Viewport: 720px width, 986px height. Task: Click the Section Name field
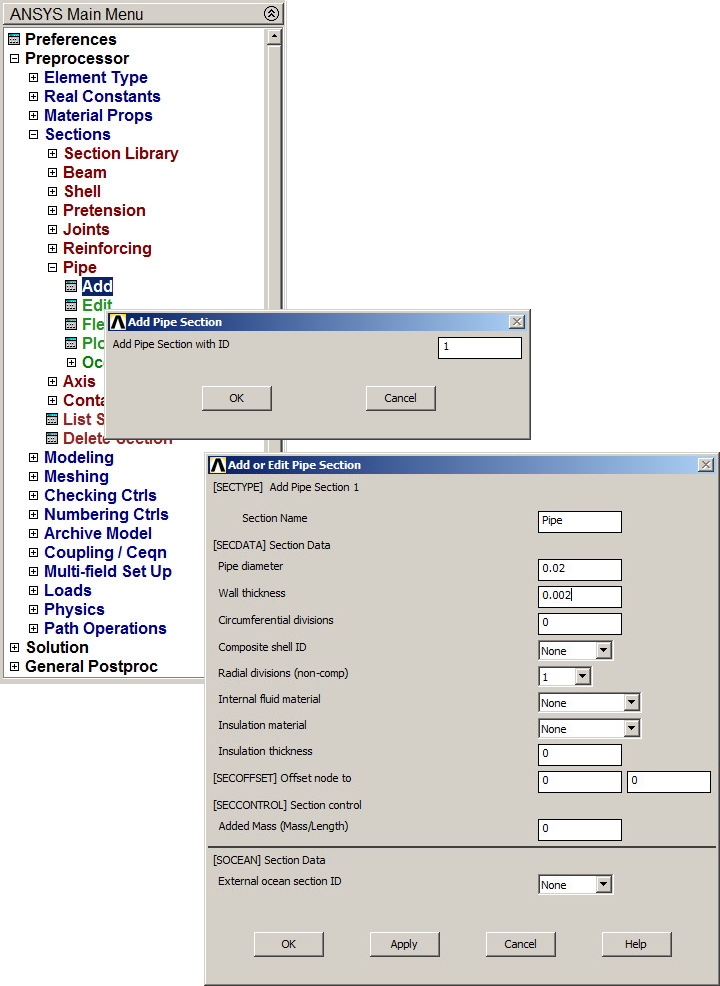click(580, 521)
